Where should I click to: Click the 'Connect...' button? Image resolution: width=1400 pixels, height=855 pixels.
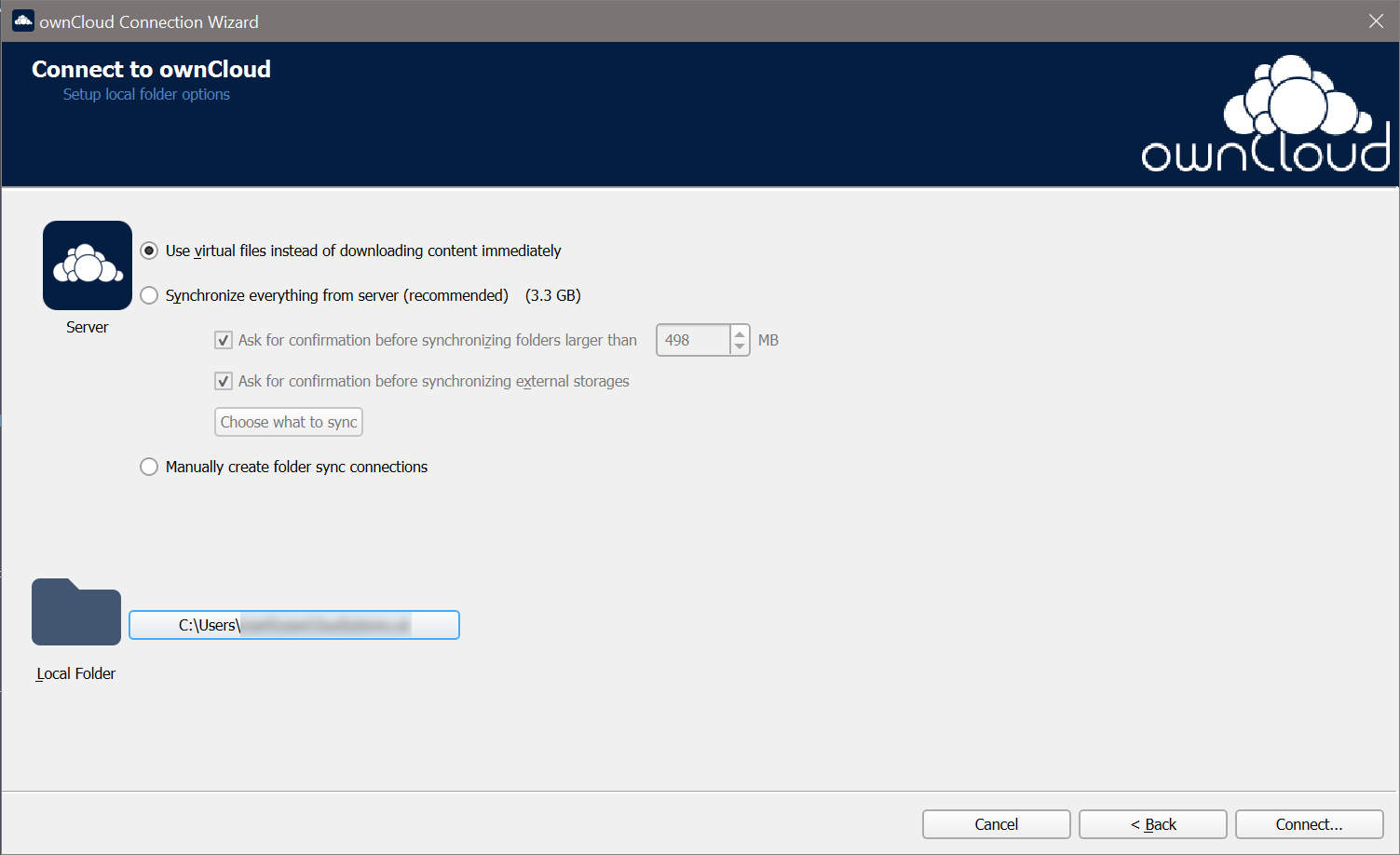[1310, 824]
